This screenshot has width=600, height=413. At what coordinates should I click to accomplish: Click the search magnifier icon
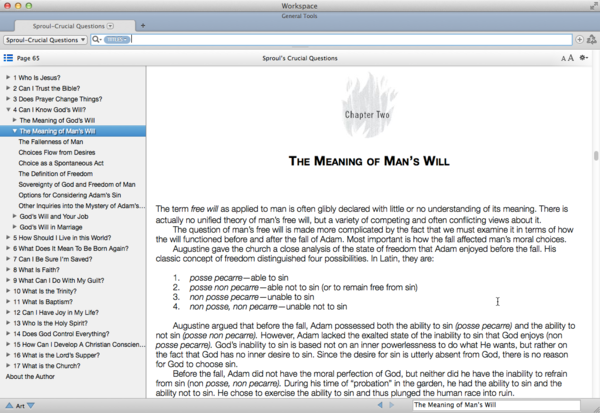tap(96, 40)
